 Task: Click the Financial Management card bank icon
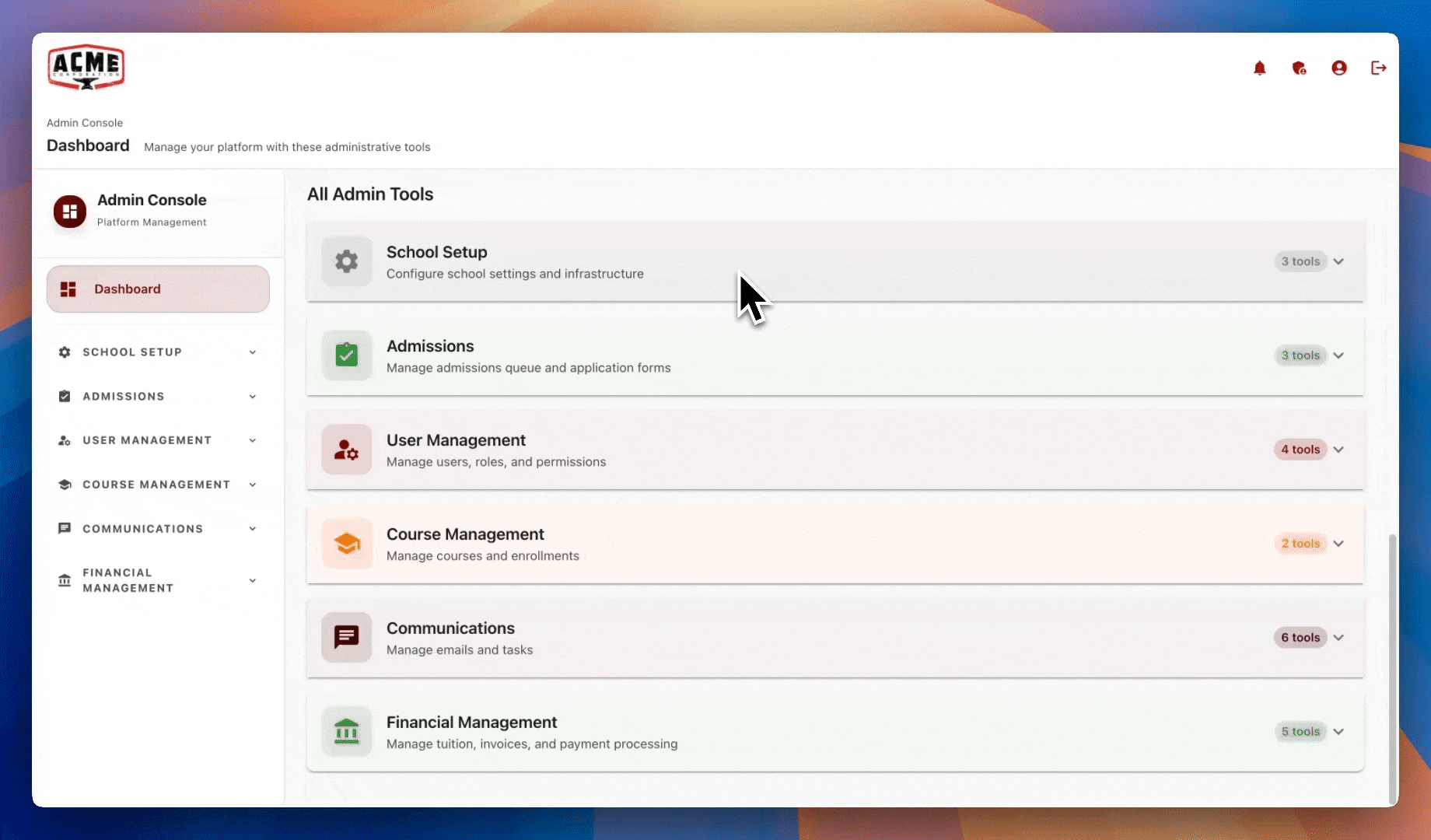[x=347, y=732]
